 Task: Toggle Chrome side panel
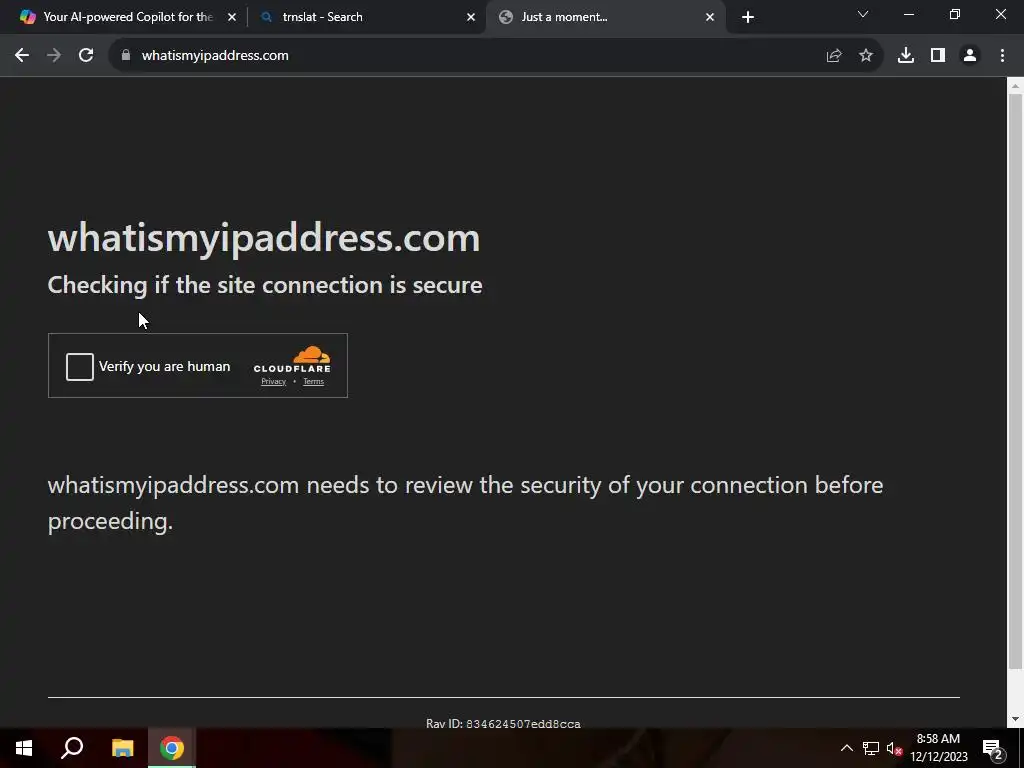click(938, 56)
